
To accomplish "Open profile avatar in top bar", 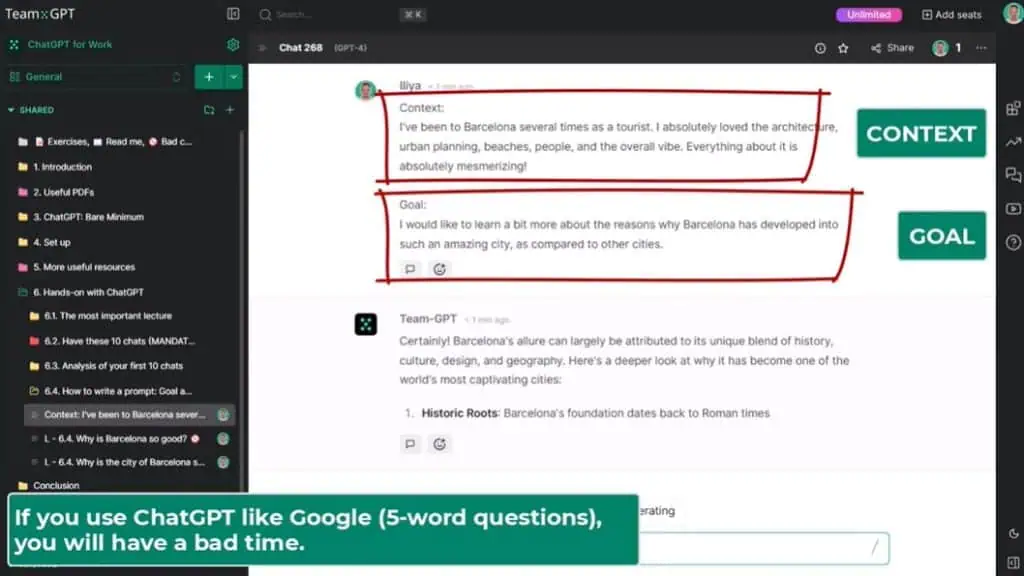I will [1013, 13].
